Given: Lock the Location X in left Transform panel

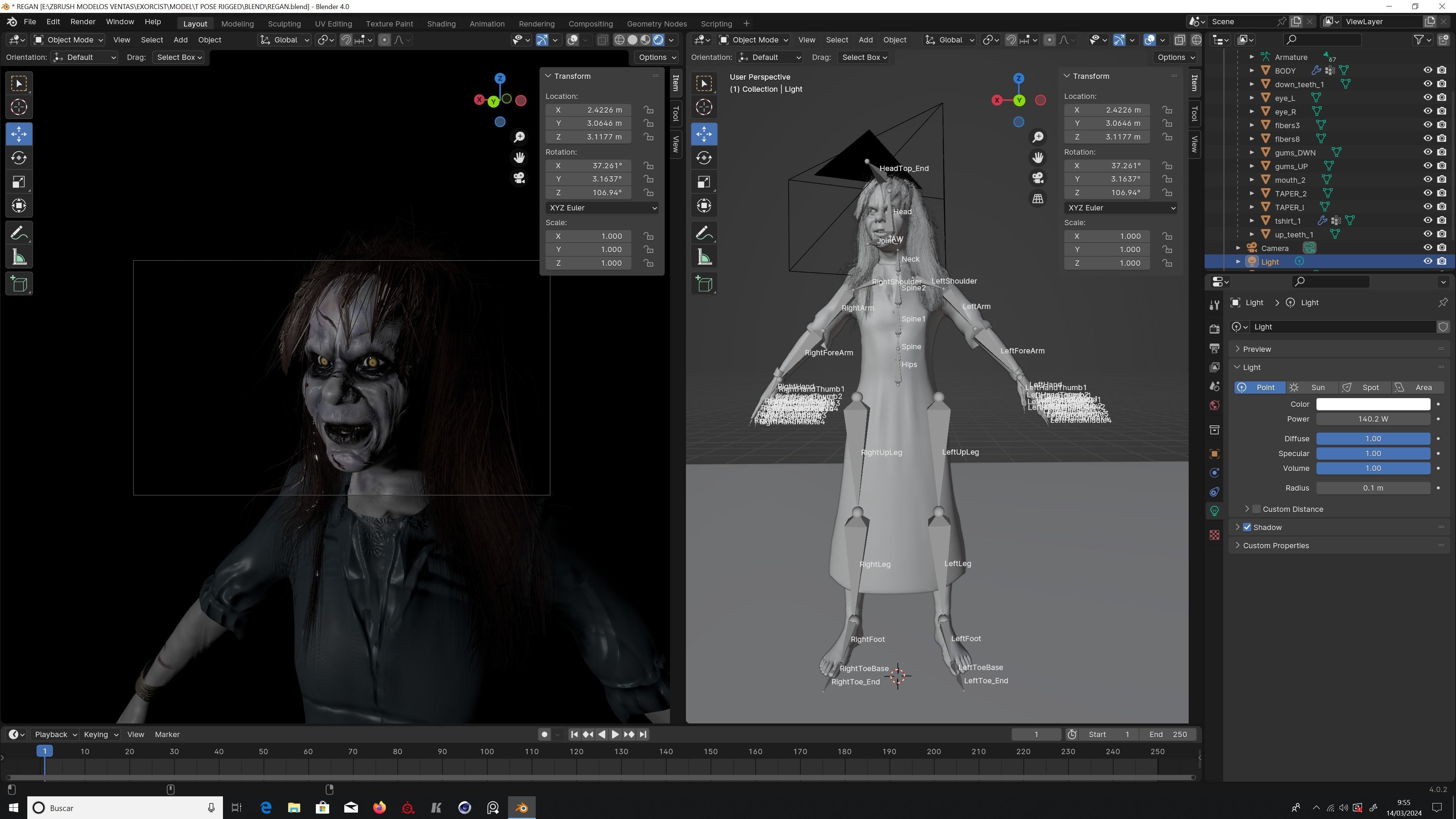Looking at the screenshot, I should 648,110.
